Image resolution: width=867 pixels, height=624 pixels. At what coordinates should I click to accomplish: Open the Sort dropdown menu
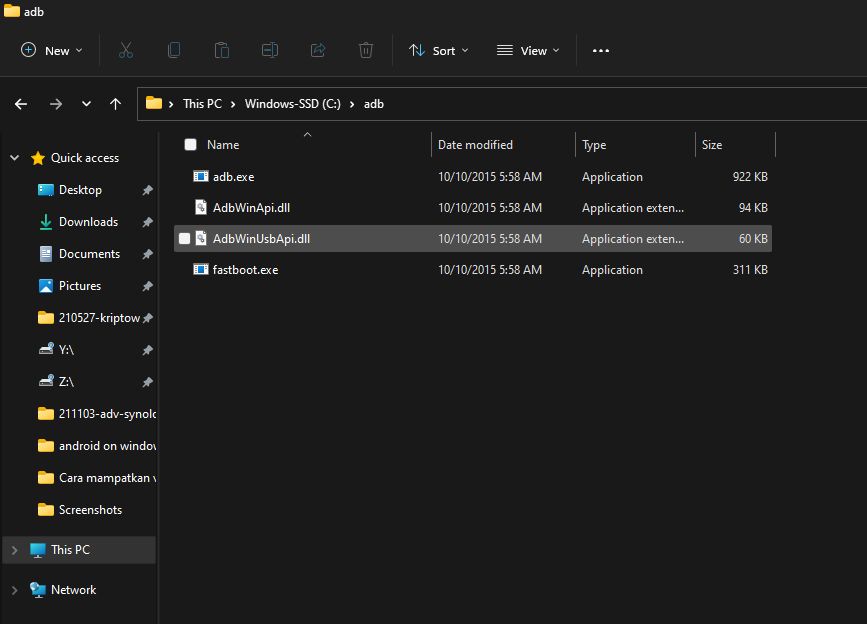[438, 50]
